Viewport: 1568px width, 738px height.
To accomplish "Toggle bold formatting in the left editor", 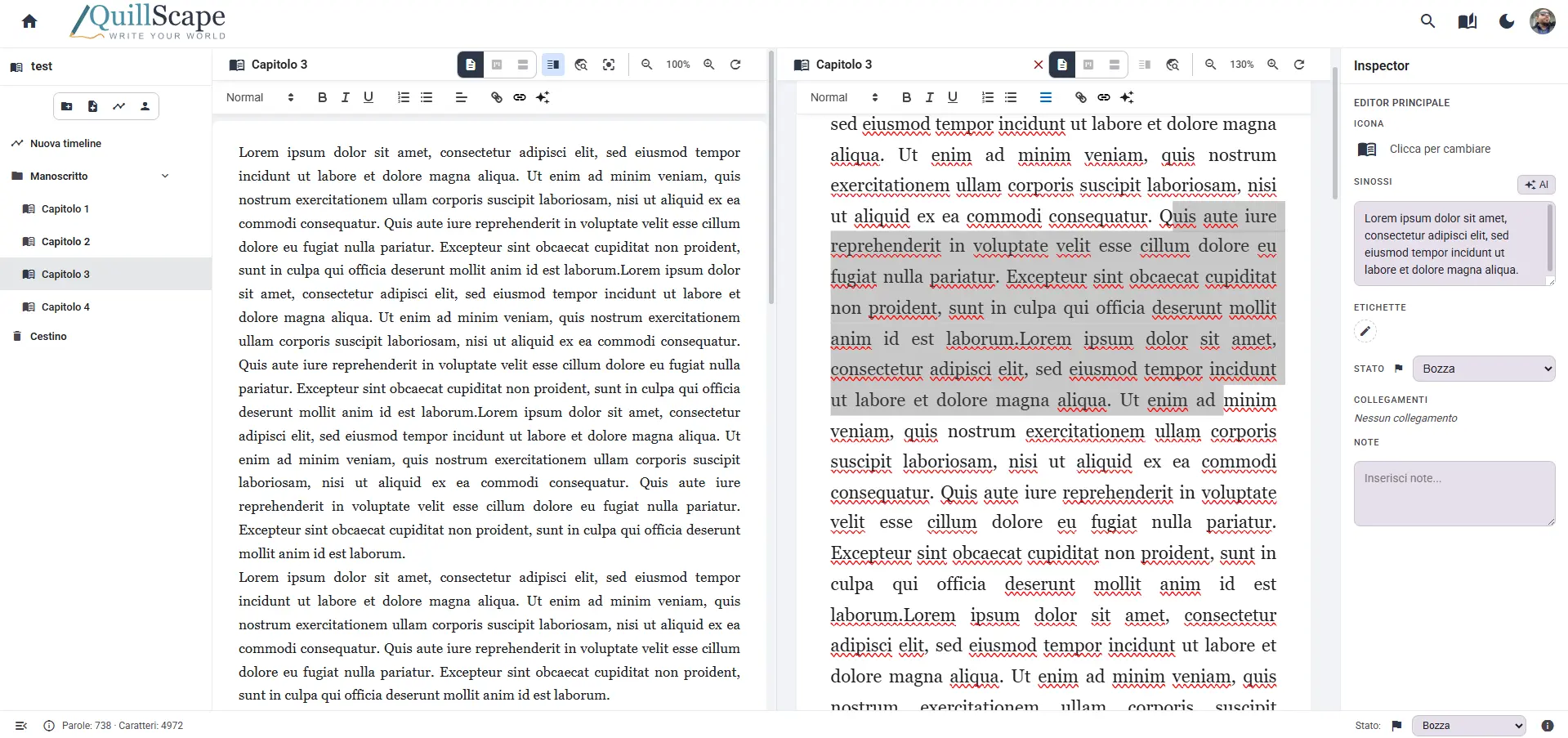I will pyautogui.click(x=321, y=97).
